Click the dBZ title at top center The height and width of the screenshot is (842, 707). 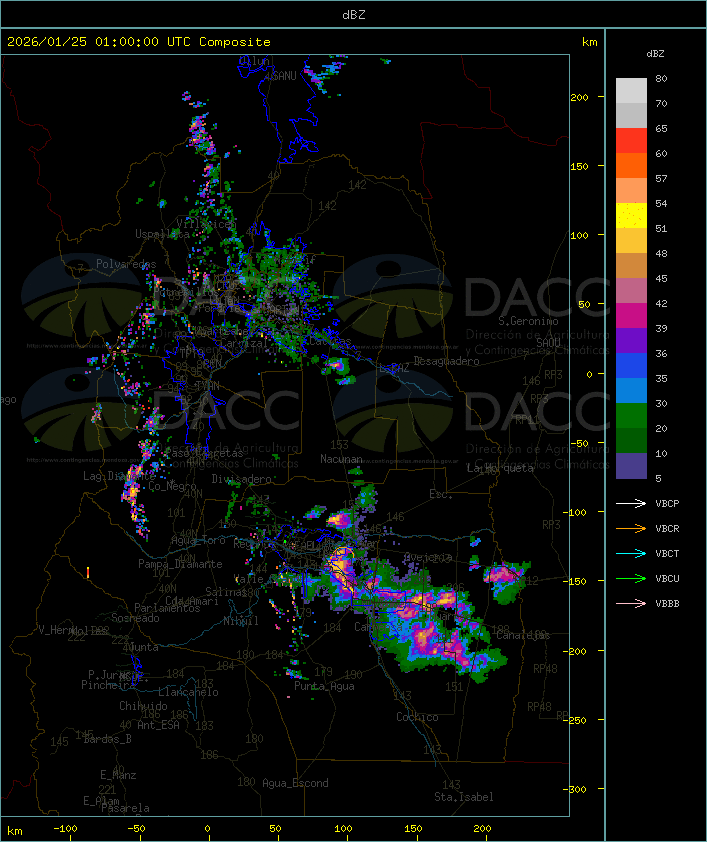(x=353, y=14)
